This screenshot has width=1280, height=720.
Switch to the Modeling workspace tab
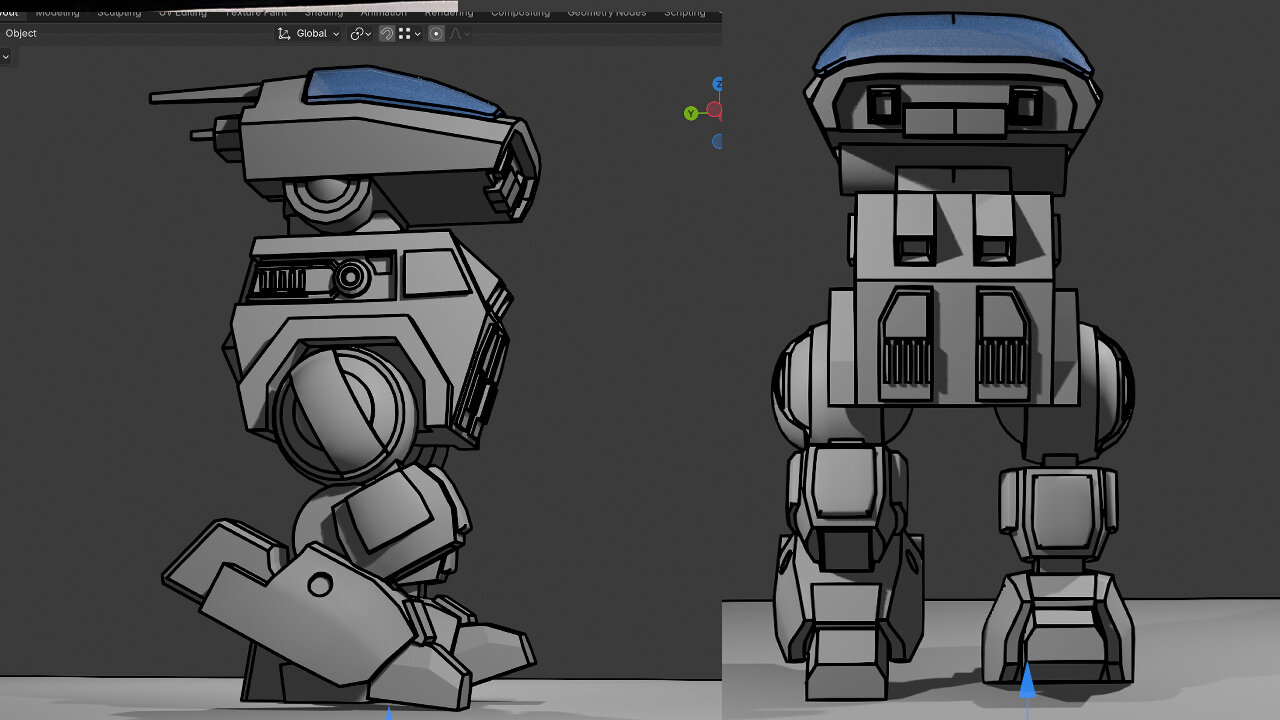[57, 12]
